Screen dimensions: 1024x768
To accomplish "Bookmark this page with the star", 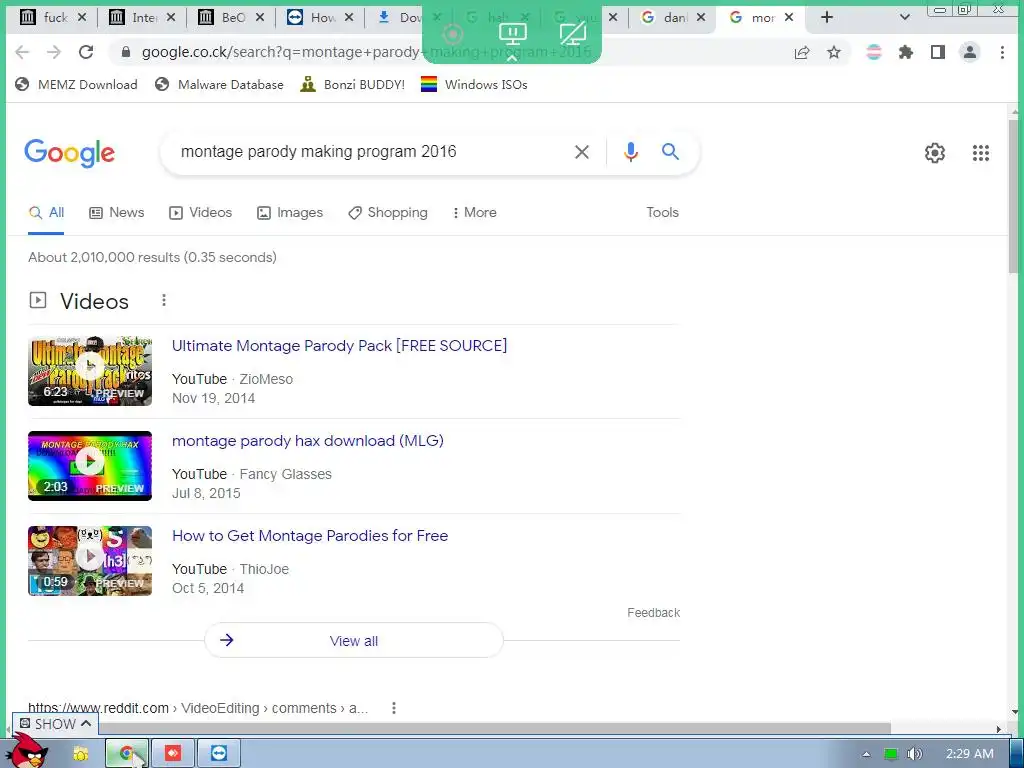I will [834, 52].
